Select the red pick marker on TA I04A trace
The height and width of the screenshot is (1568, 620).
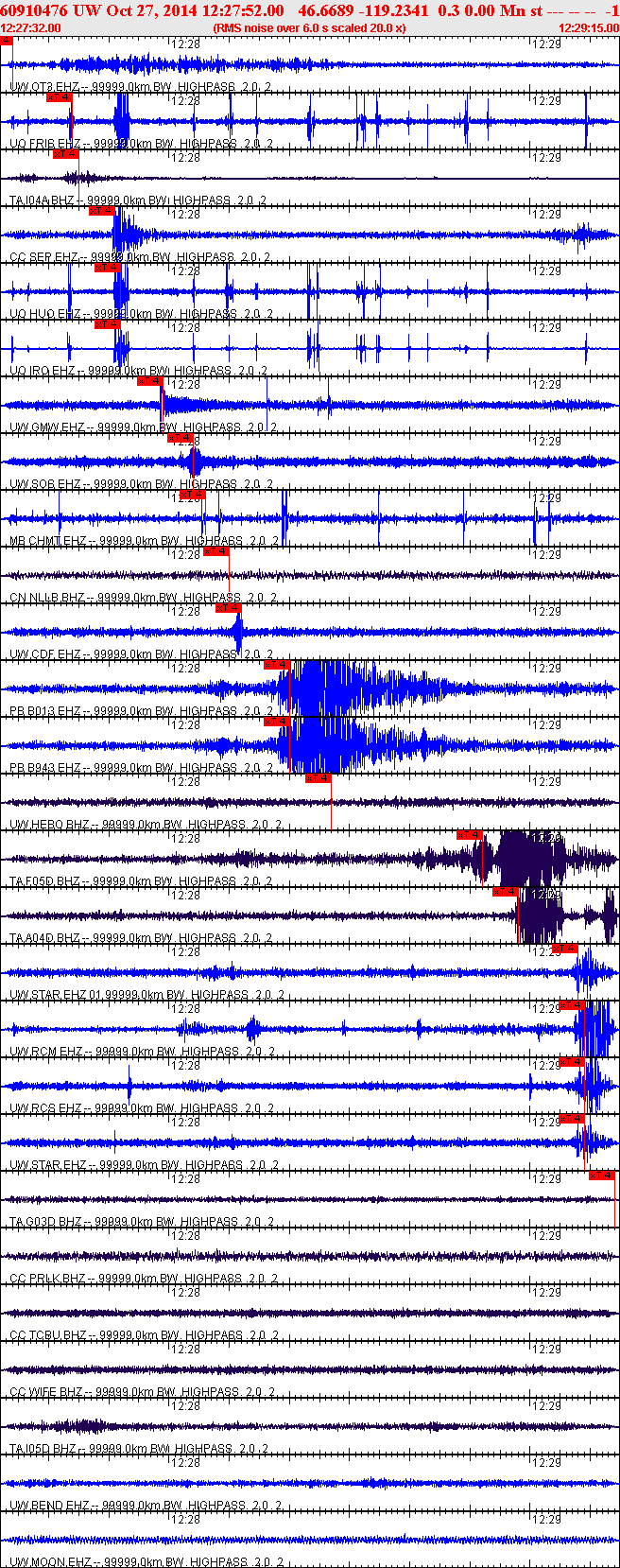[x=65, y=154]
